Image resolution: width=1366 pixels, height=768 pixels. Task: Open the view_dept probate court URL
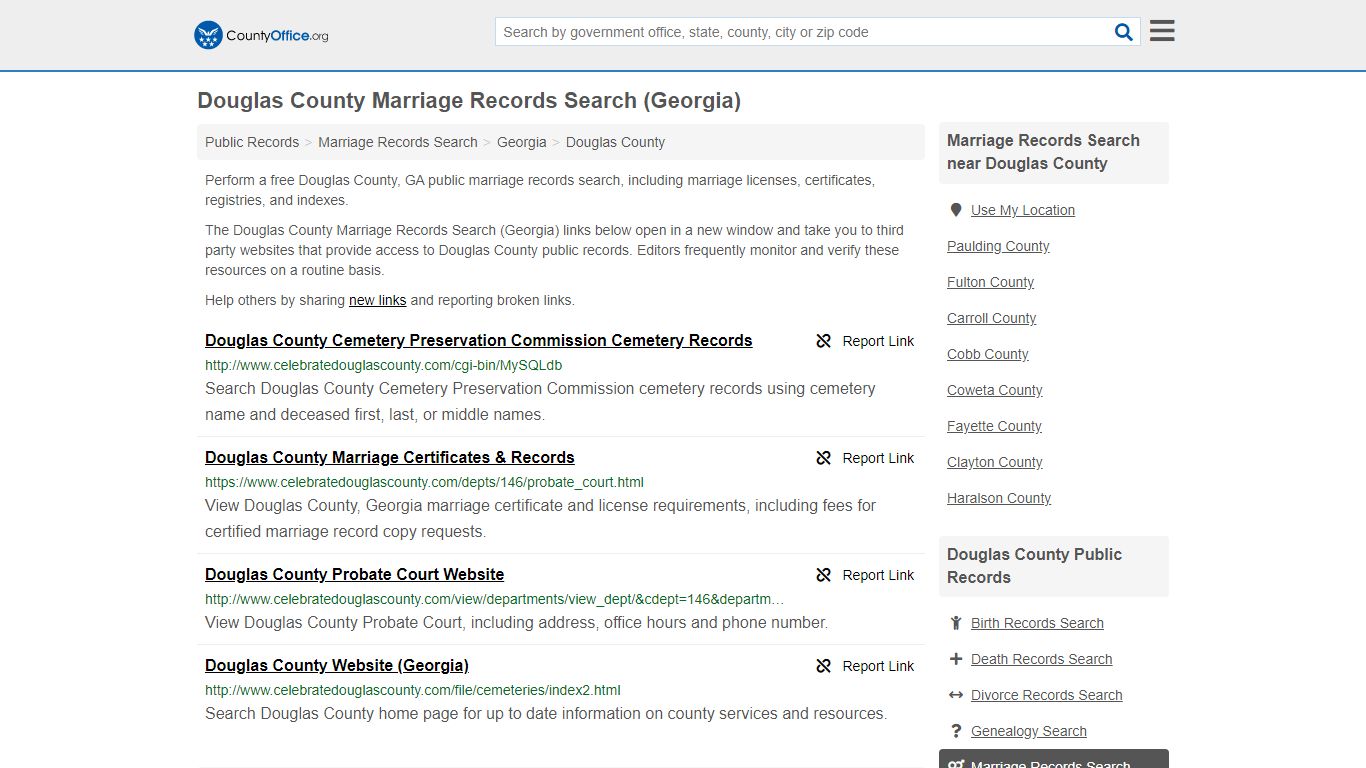point(495,599)
